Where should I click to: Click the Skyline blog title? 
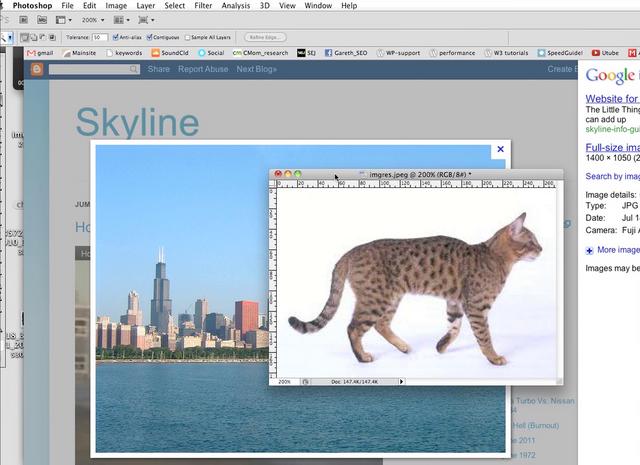138,122
